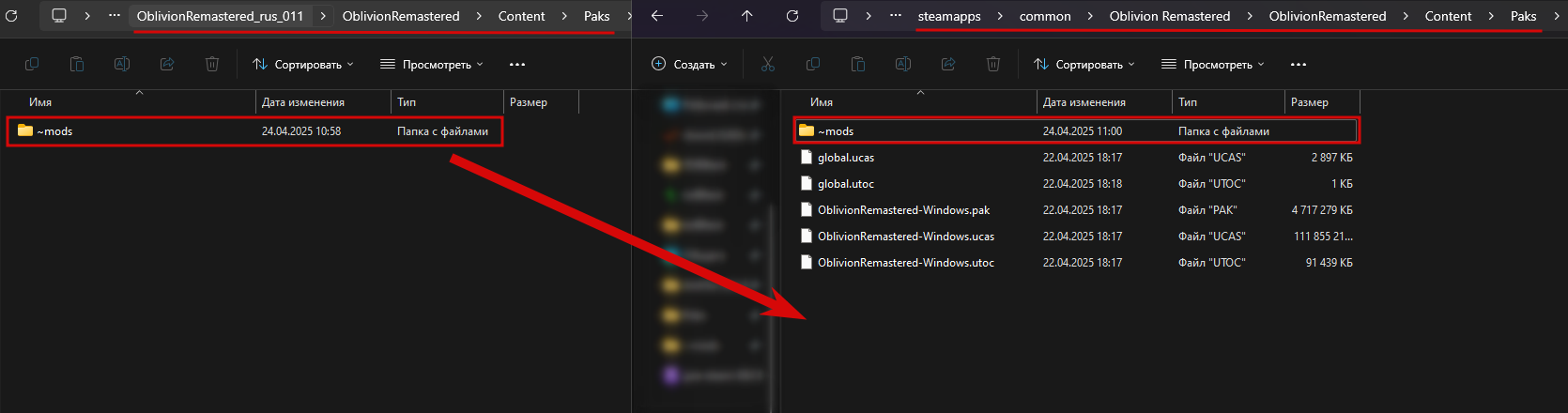
Task: Go forward in the right Explorer window
Action: pos(702,16)
